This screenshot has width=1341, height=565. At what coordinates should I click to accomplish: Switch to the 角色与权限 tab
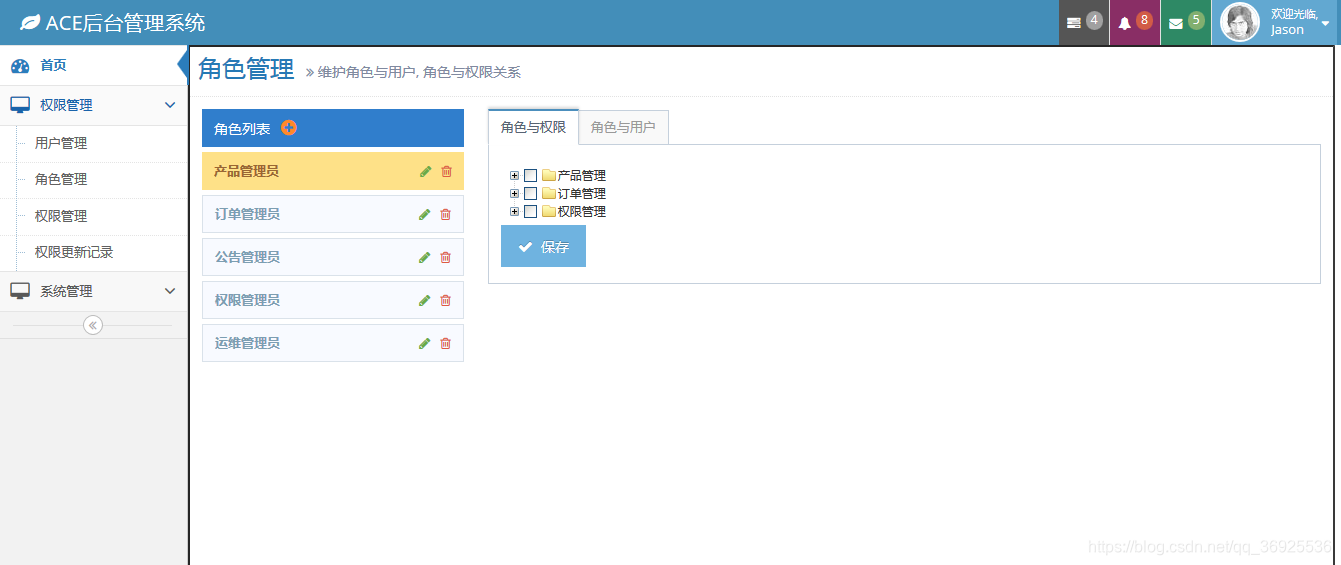pos(533,127)
